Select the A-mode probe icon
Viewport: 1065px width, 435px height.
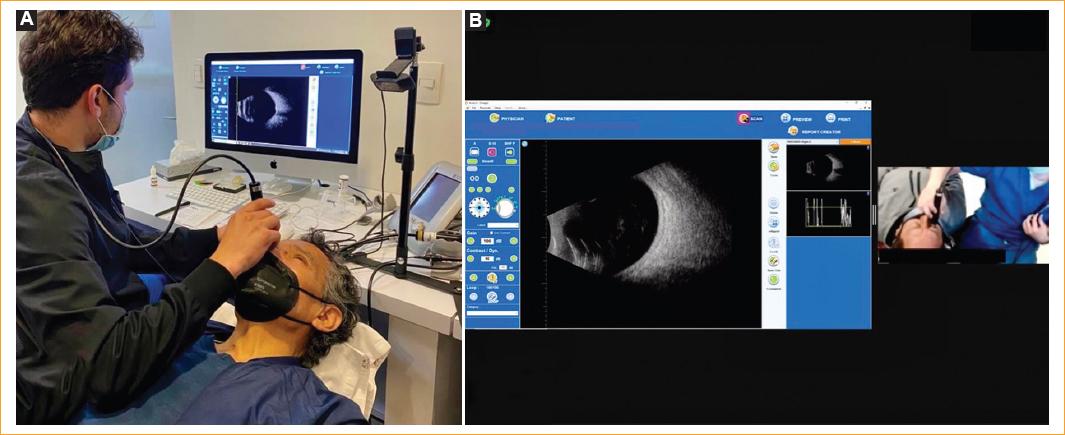474,152
